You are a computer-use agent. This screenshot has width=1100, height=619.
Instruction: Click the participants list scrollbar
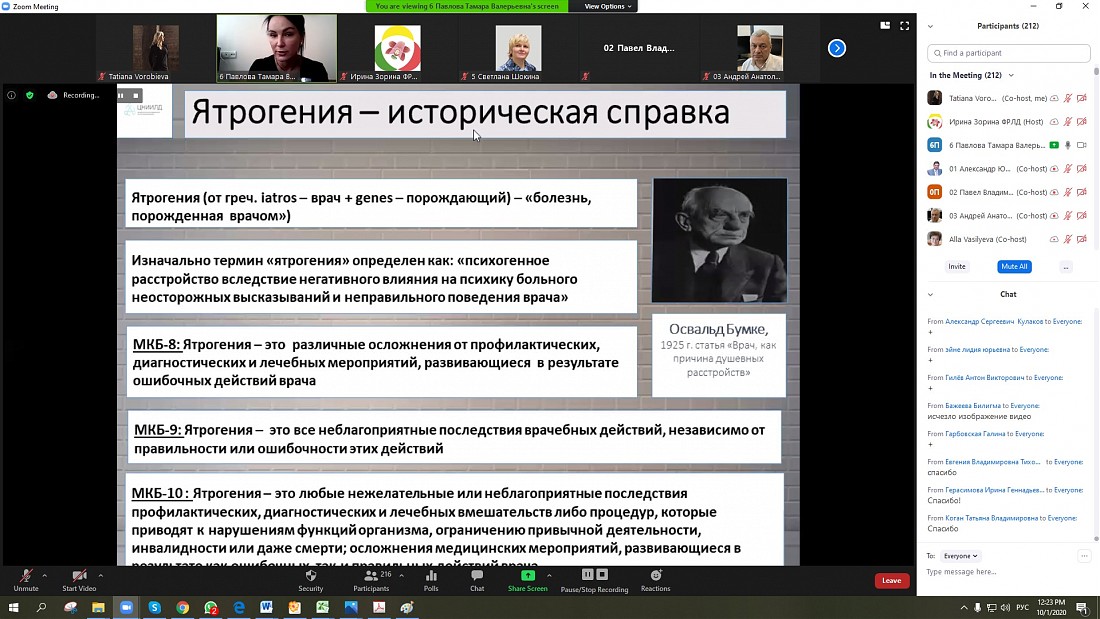point(1096,72)
